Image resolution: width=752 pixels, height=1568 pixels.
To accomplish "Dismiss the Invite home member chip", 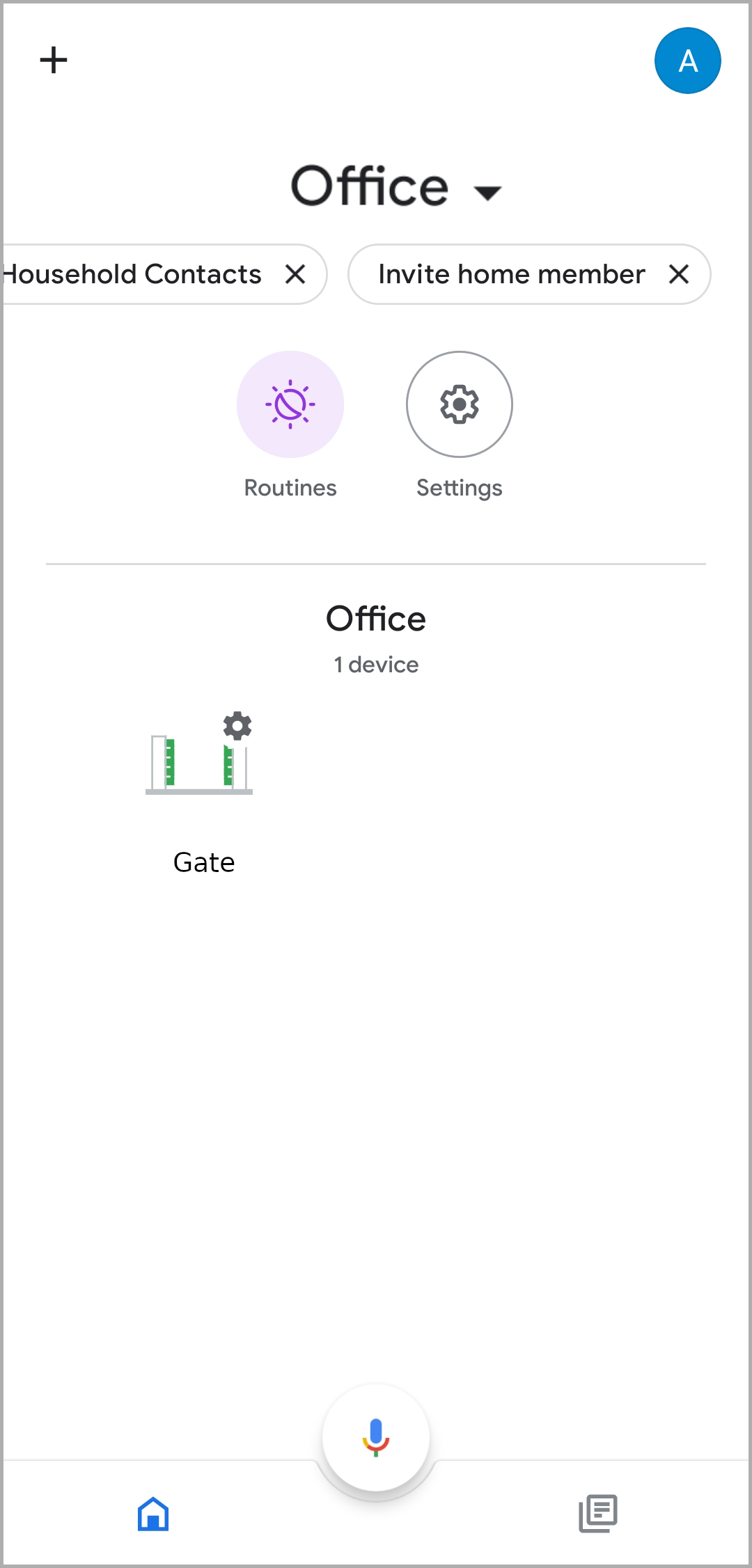I will [679, 274].
